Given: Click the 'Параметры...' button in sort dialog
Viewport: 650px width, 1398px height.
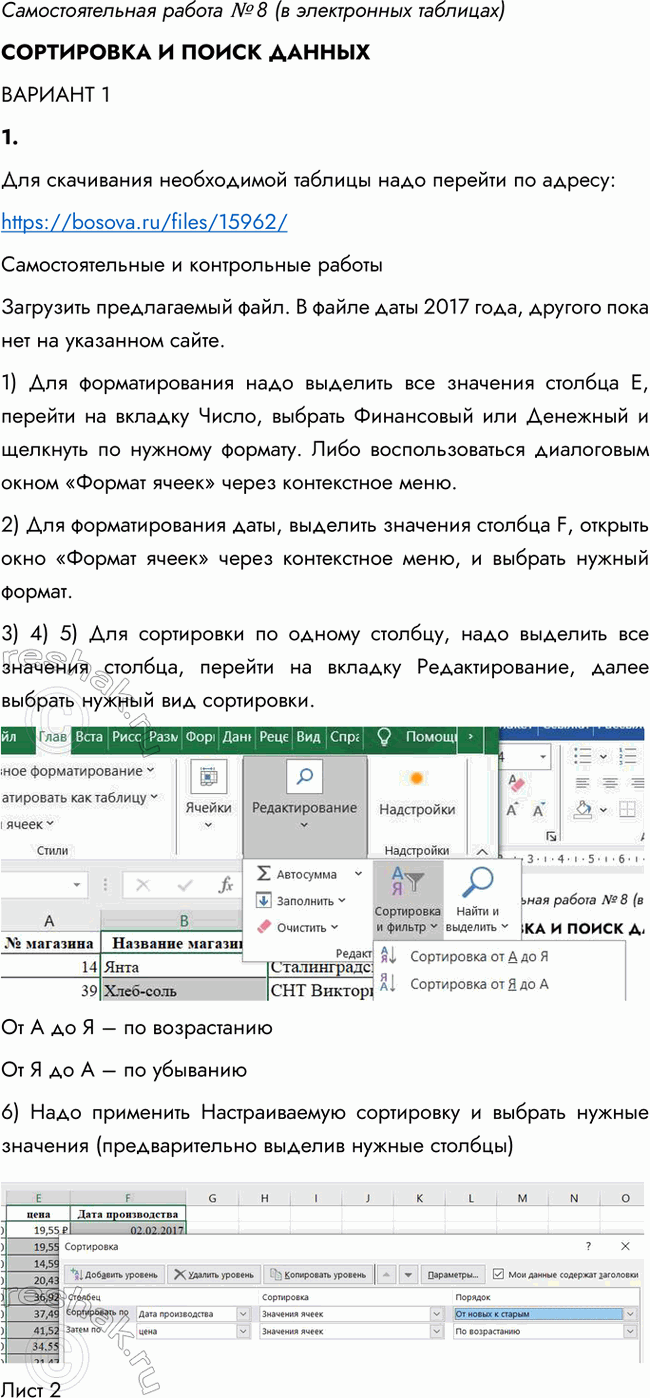Looking at the screenshot, I should pyautogui.click(x=454, y=1275).
